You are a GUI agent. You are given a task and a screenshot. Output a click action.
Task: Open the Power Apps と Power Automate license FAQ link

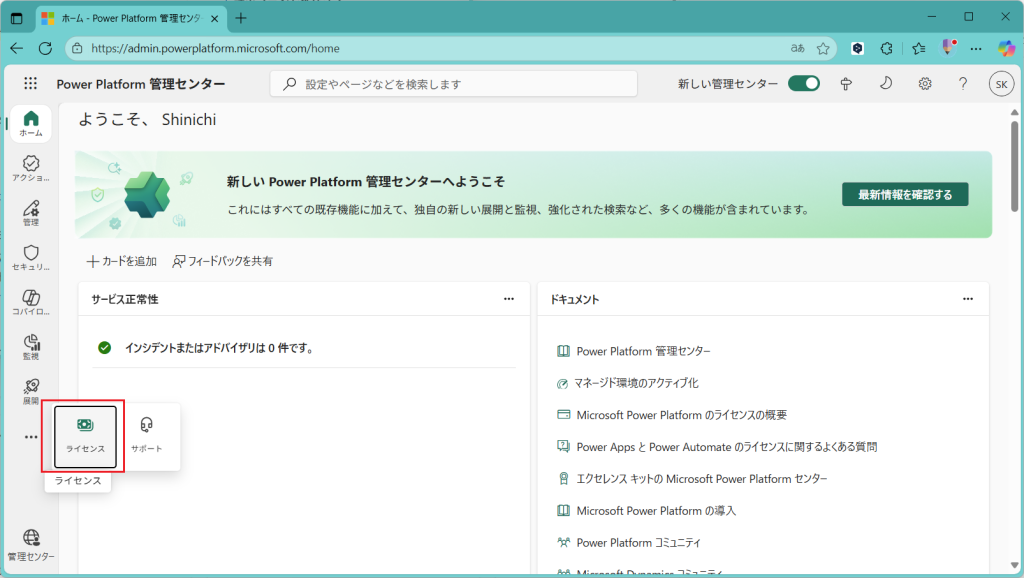point(726,447)
